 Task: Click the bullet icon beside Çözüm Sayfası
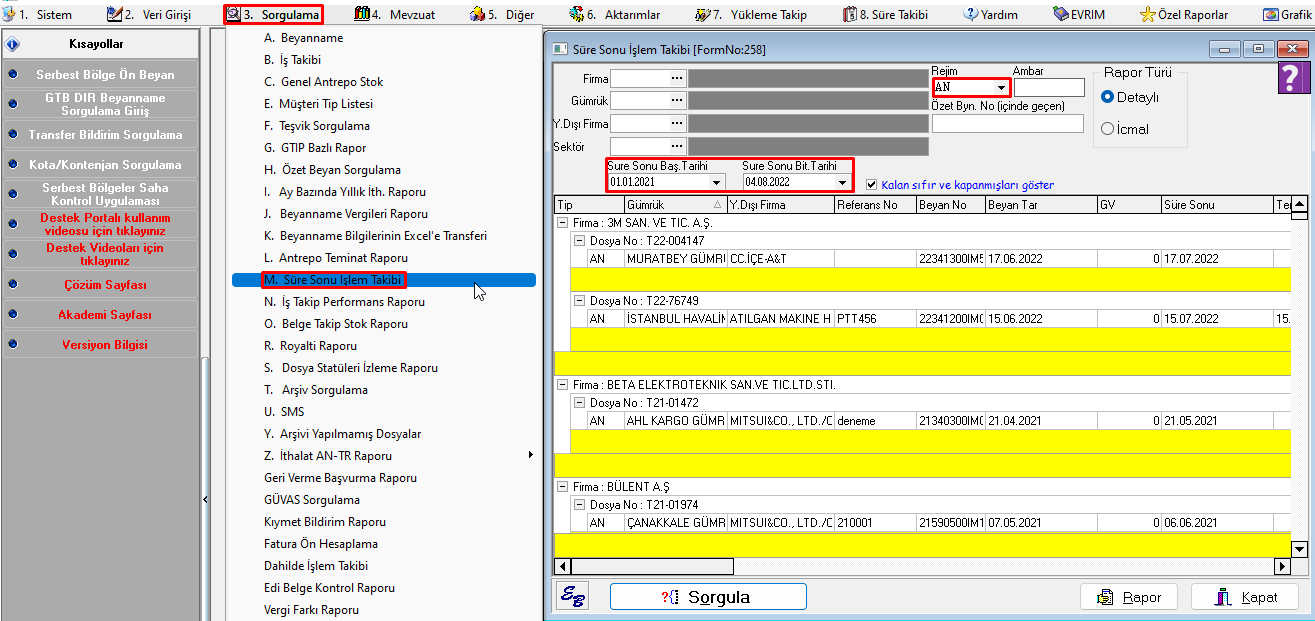[12, 285]
